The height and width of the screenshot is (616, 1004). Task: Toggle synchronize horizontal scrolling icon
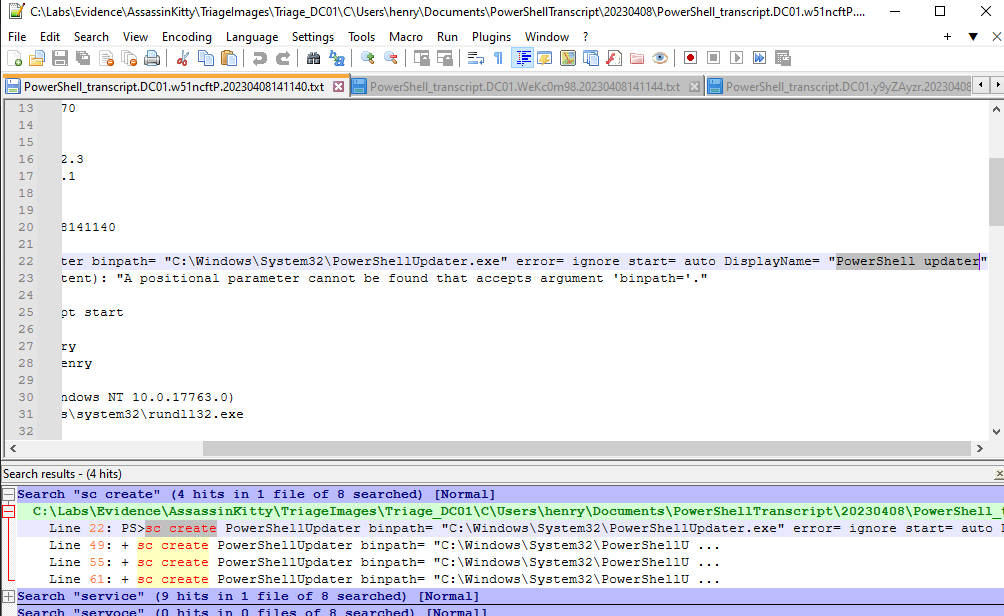tap(444, 59)
